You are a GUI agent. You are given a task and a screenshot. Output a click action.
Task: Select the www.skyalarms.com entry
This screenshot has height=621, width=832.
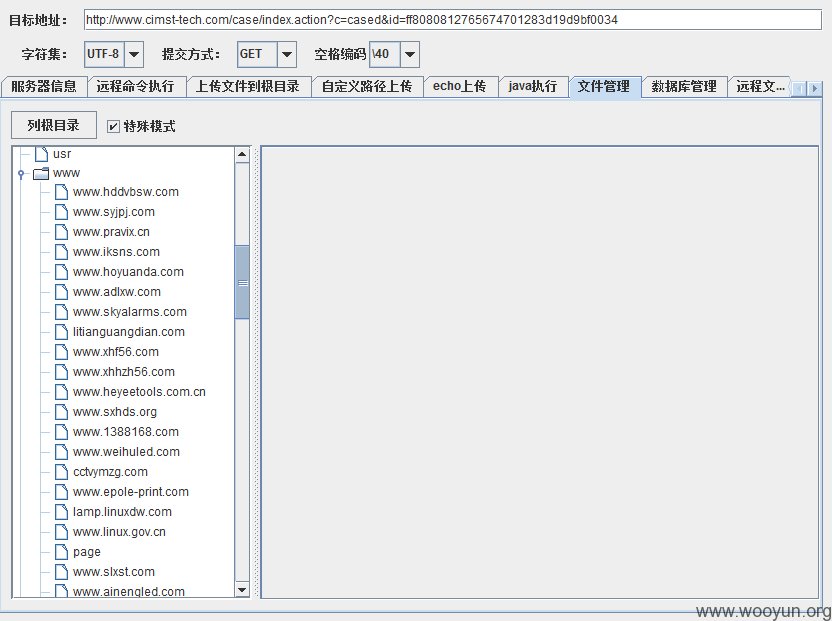pos(129,312)
